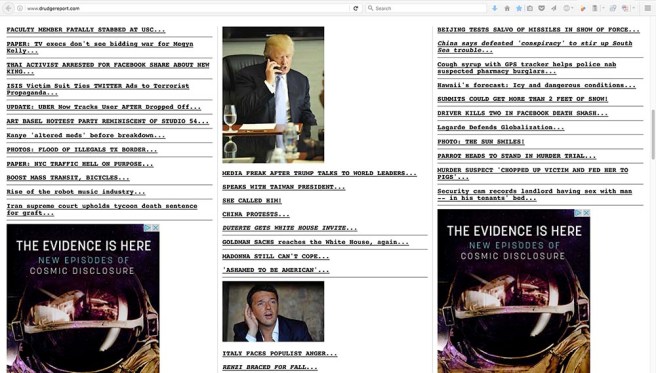Bookmark this page with the star icon
Image resolution: width=656 pixels, height=373 pixels.
(519, 8)
